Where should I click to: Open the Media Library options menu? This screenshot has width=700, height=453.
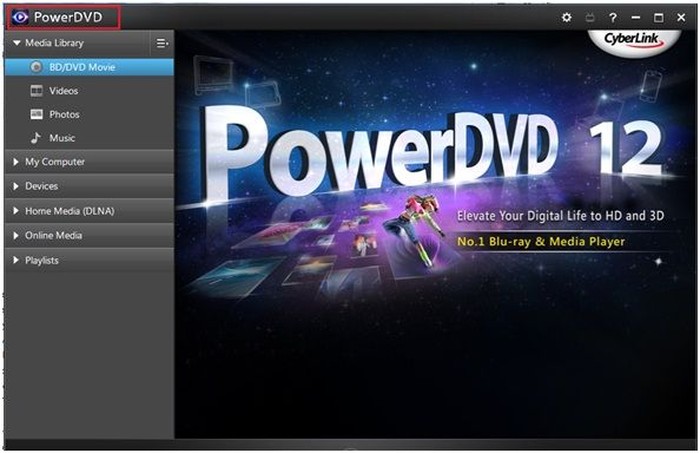coord(161,43)
